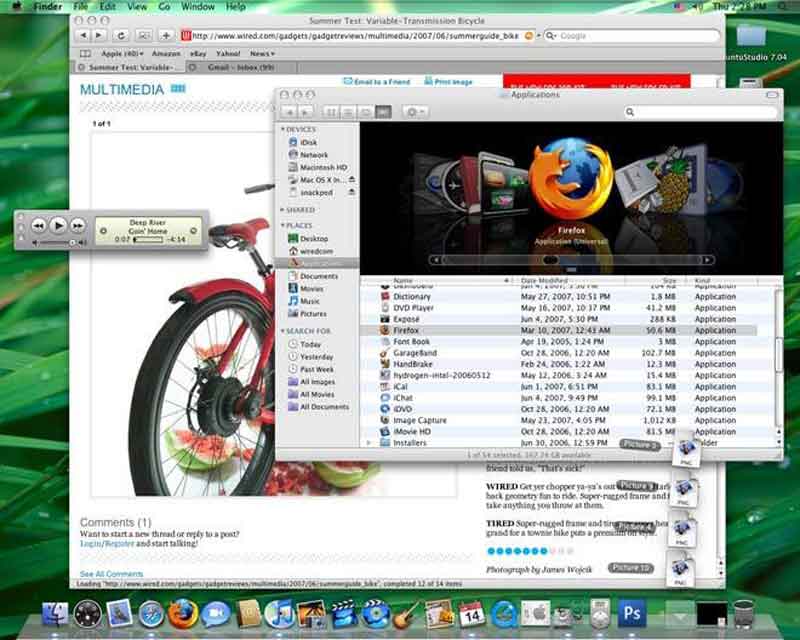The height and width of the screenshot is (640, 800).
Task: Open the Window menu
Action: point(198,7)
